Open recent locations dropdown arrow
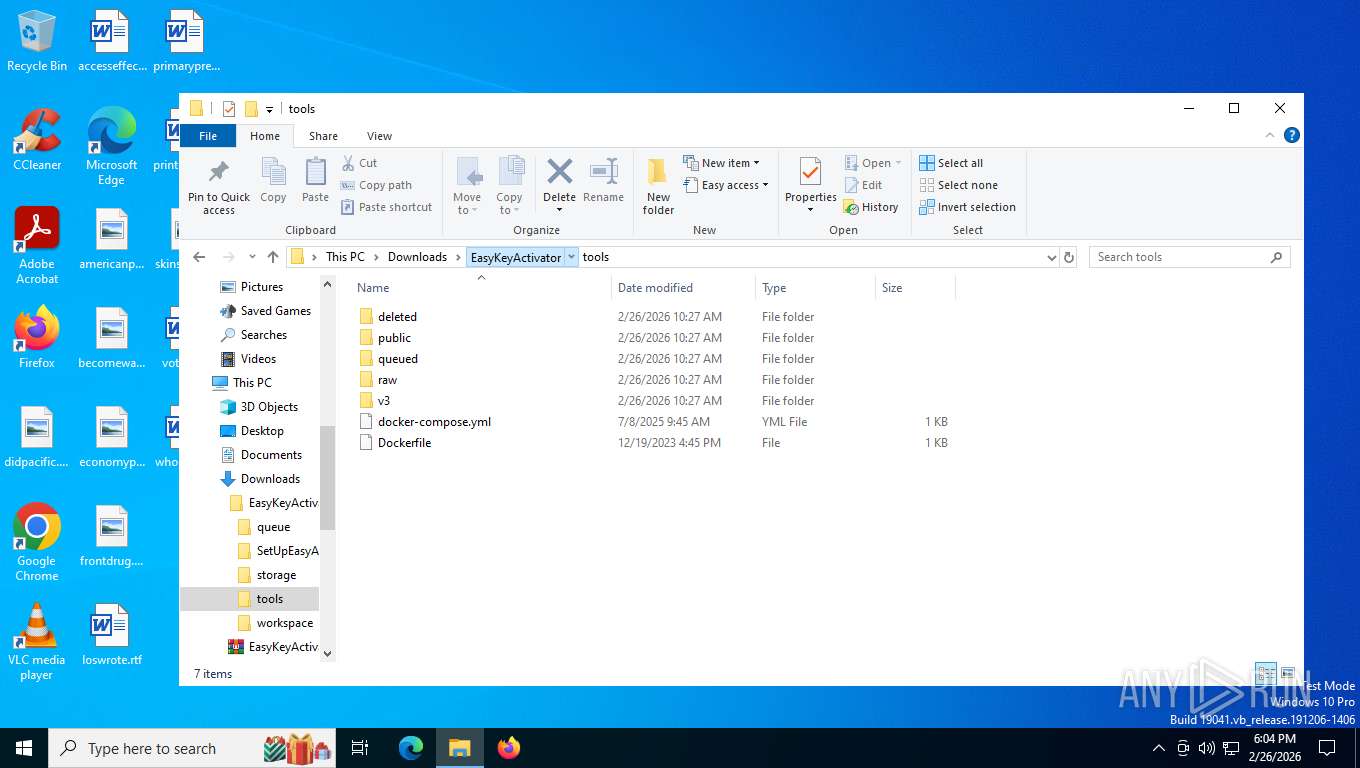1360x768 pixels. click(252, 257)
